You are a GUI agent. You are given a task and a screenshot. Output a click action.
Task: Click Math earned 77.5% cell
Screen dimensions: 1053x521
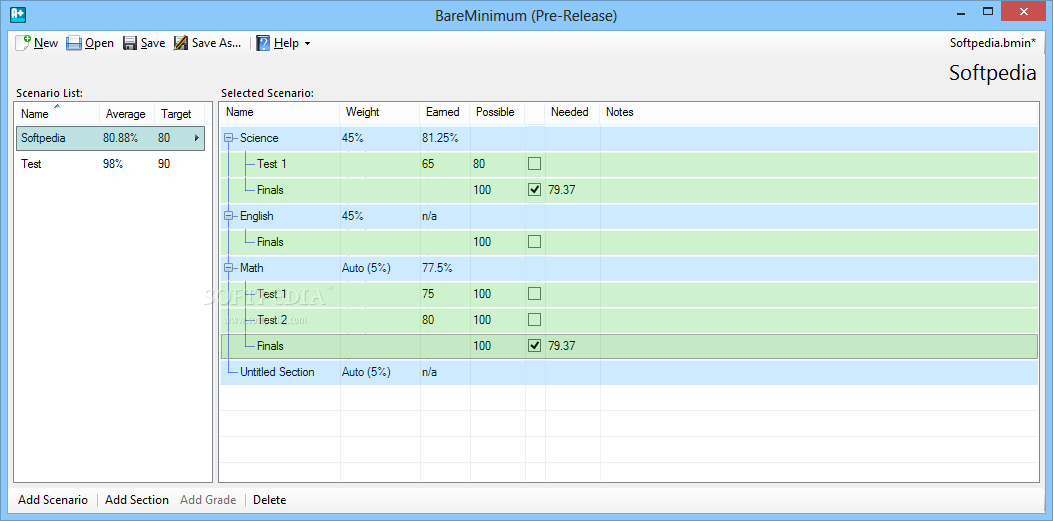tap(437, 267)
